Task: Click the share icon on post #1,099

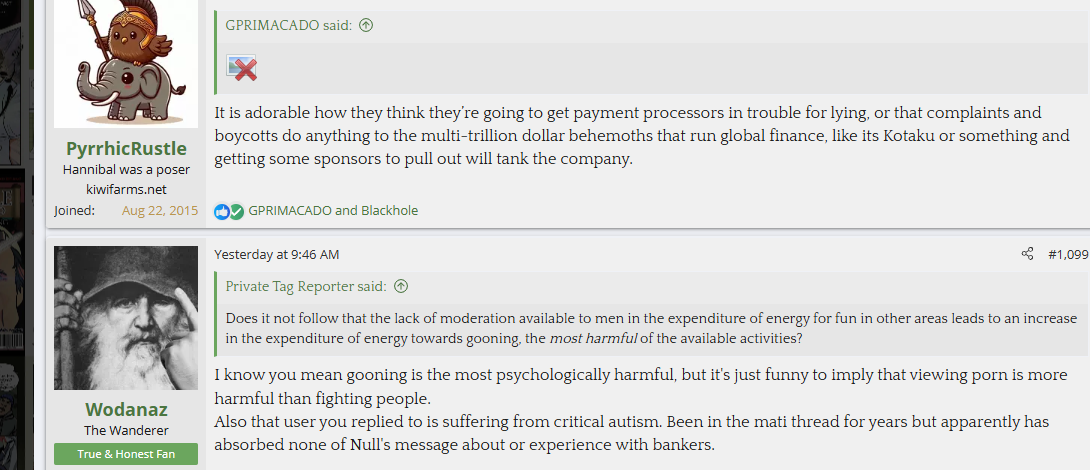Action: coord(1027,254)
